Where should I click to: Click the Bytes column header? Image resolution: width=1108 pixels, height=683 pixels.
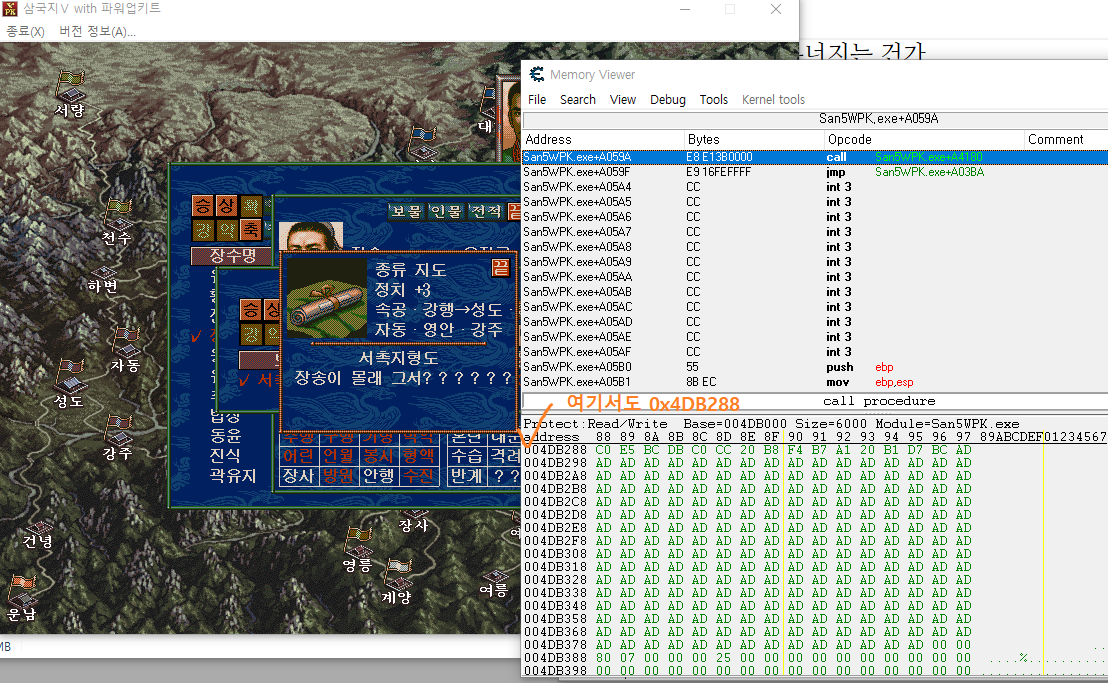coord(754,139)
